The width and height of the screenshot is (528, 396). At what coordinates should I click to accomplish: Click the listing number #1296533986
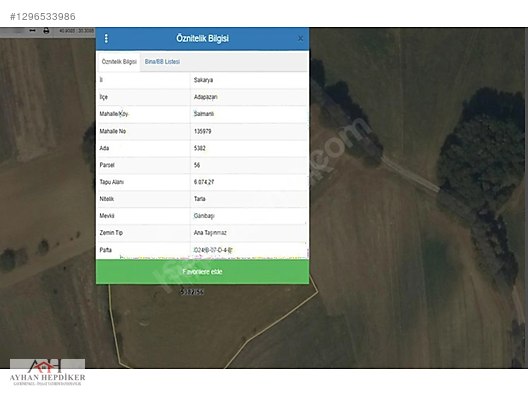click(42, 16)
